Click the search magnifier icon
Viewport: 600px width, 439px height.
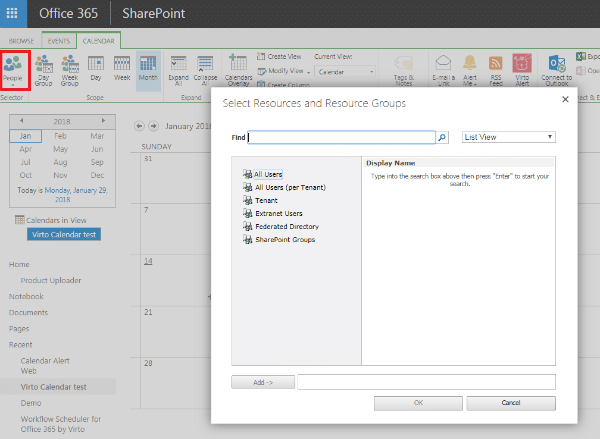[442, 137]
